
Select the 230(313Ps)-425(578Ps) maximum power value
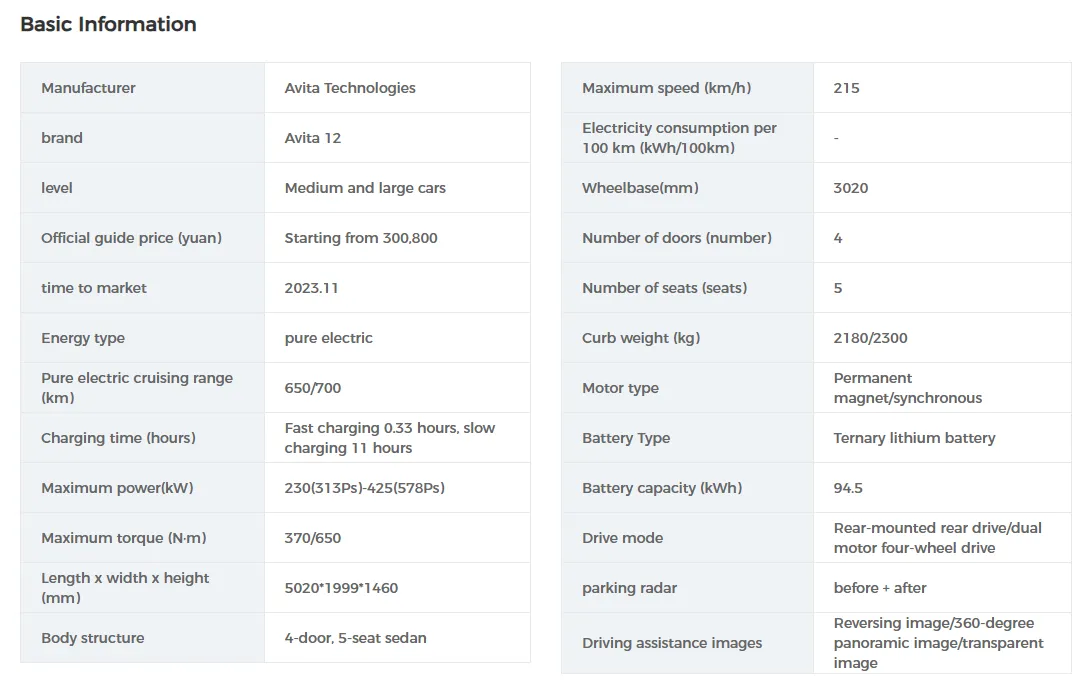tap(364, 488)
